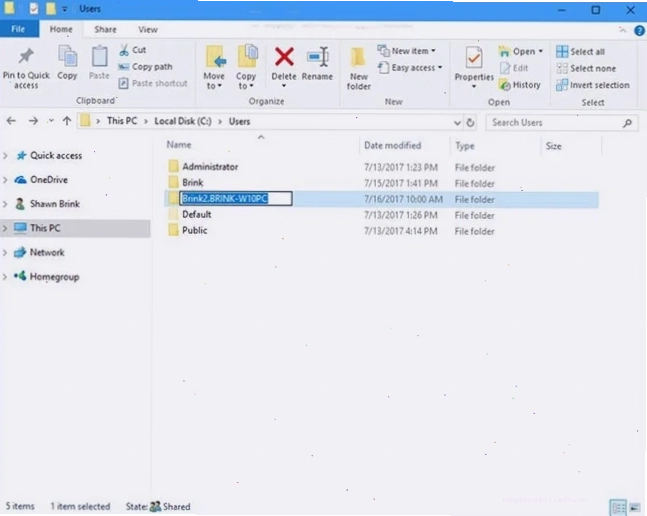Collapse the ribbon with the caret icon
Image resolution: width=647 pixels, height=516 pixels.
(x=622, y=30)
